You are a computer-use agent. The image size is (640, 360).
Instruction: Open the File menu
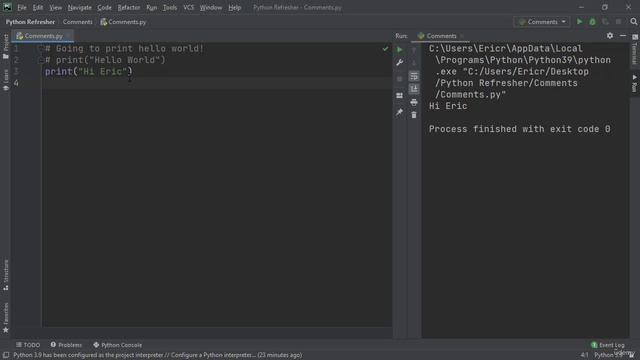pos(22,7)
